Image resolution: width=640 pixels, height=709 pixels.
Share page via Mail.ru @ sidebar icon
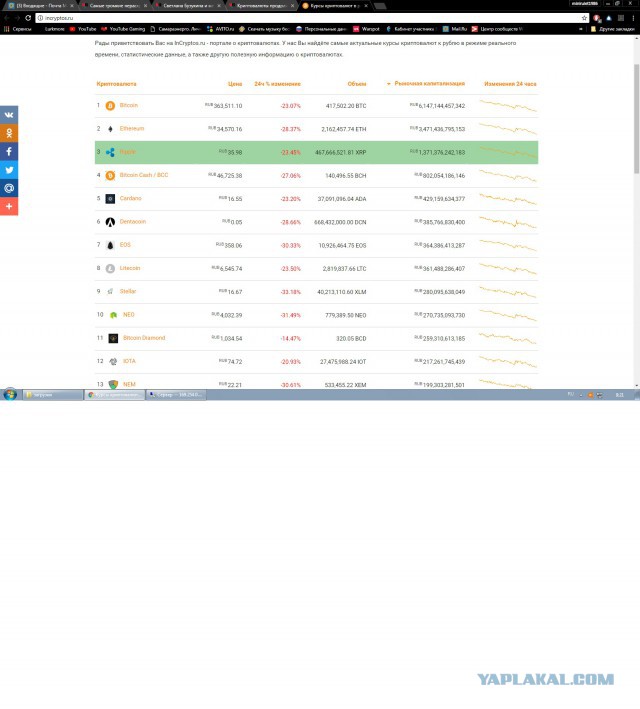coord(9,188)
